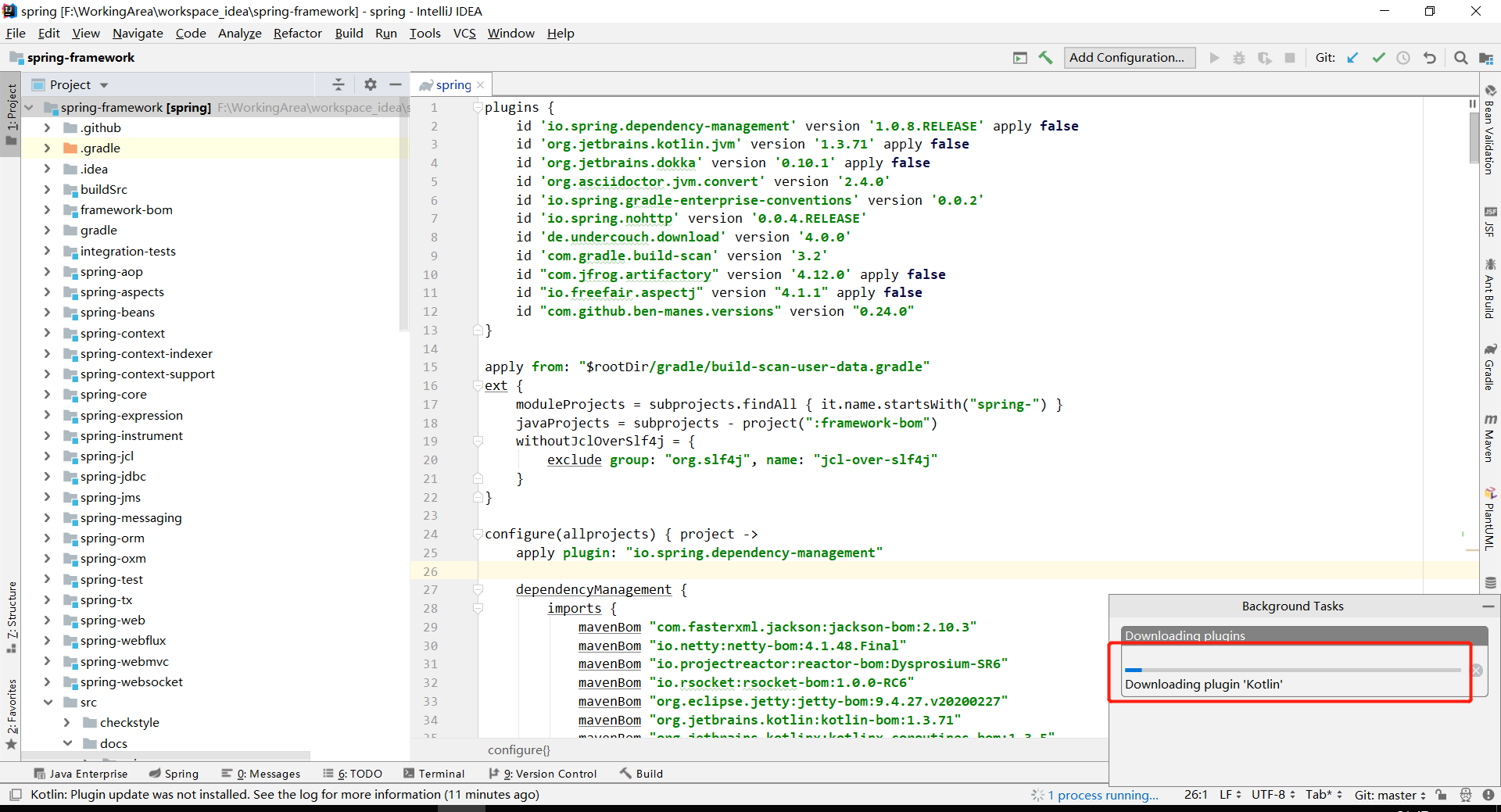Click the Project tree scrollbar
Viewport: 1501px width, 812px height.
(404, 213)
